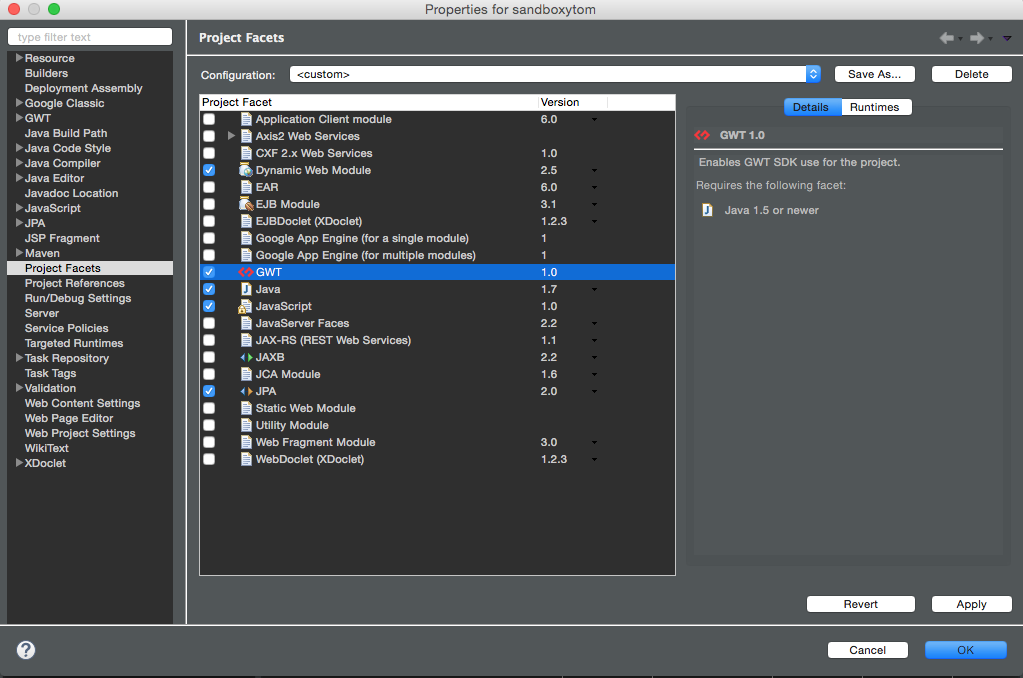Screen dimensions: 1023x678
Task: Click the Save As... button
Action: 874,74
